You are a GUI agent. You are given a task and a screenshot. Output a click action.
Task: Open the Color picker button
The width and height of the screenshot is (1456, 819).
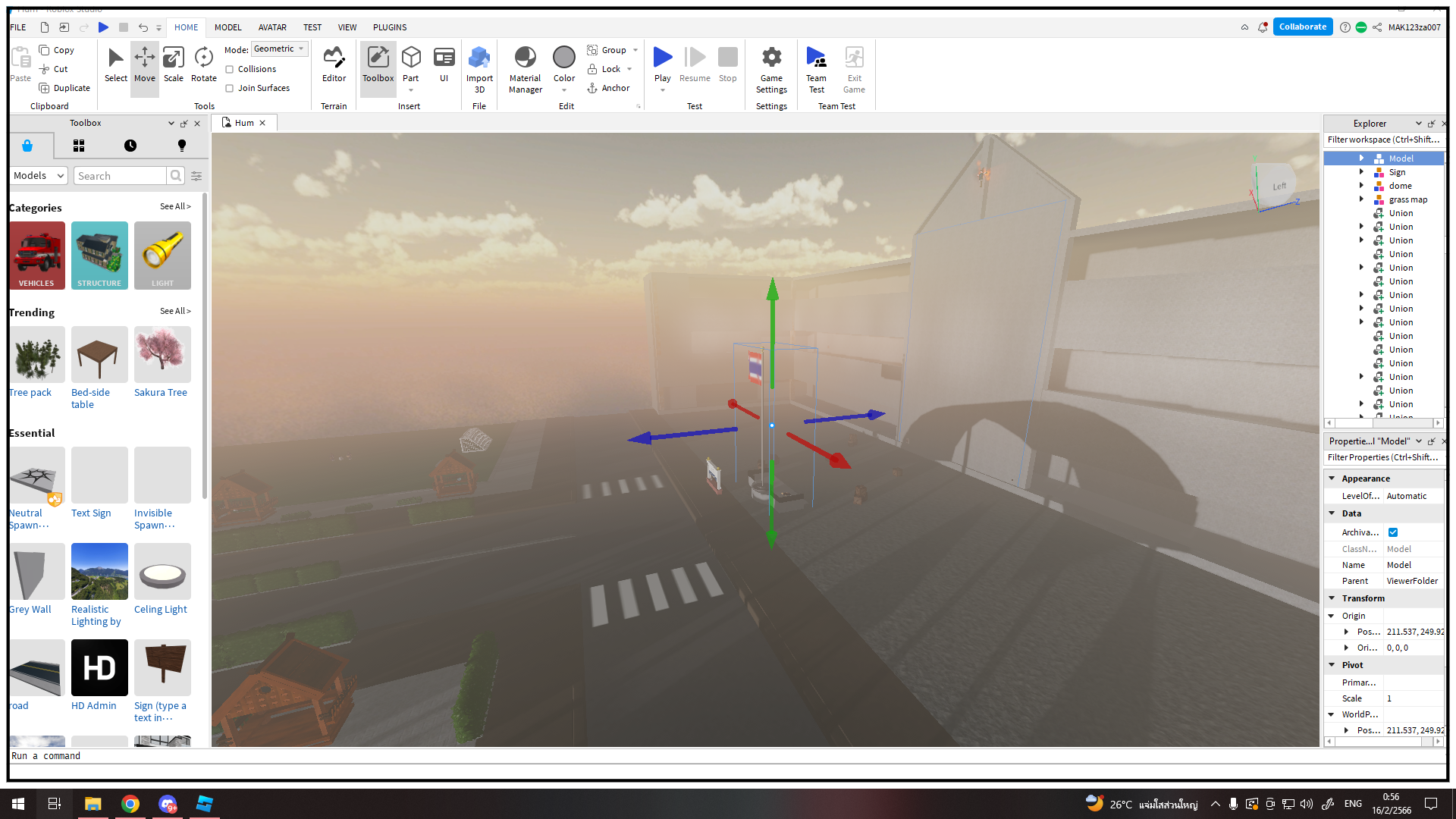(x=564, y=65)
